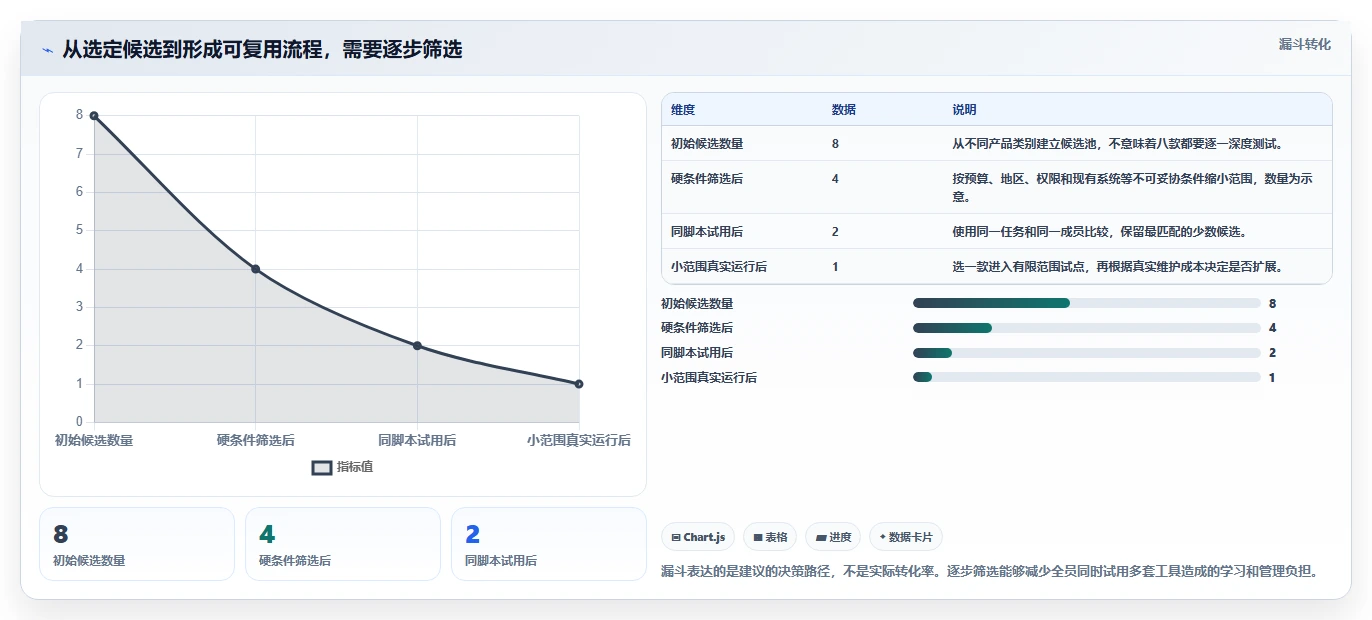Toggle the 指标值 legend swatch
Screen dimensions: 1372x620
322,467
